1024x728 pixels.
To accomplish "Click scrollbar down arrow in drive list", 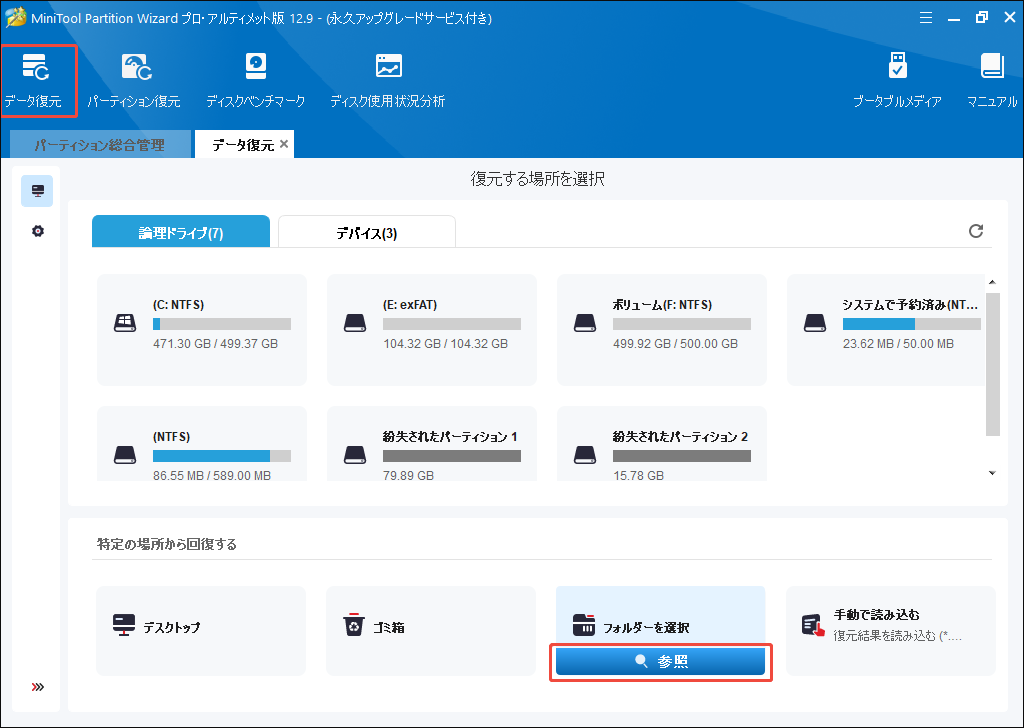I will [x=993, y=473].
